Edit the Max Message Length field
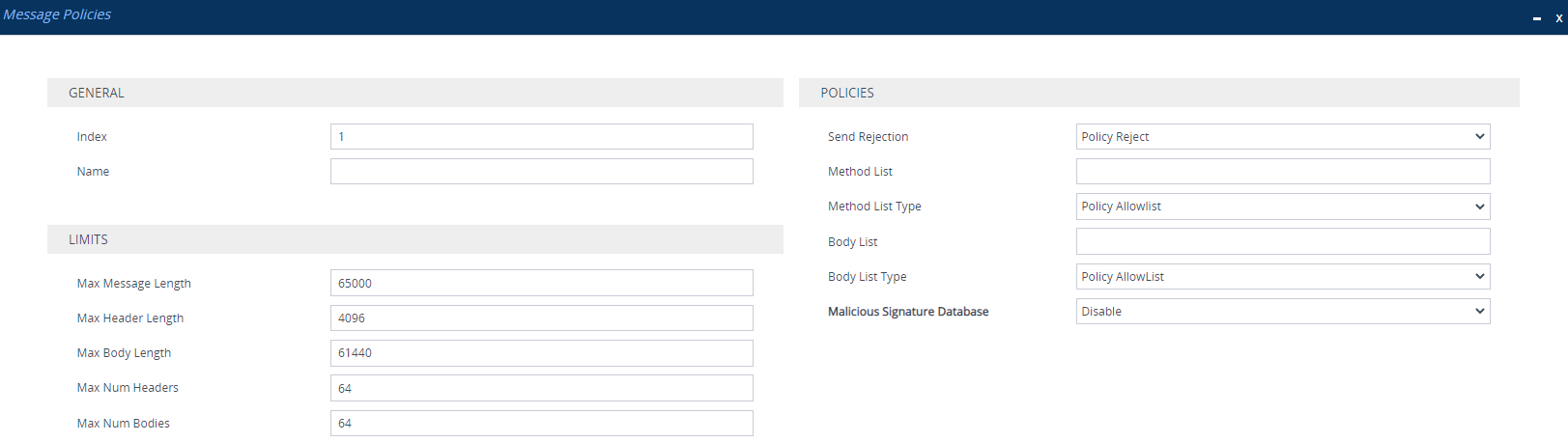Image resolution: width=1568 pixels, height=442 pixels. pyautogui.click(x=541, y=284)
